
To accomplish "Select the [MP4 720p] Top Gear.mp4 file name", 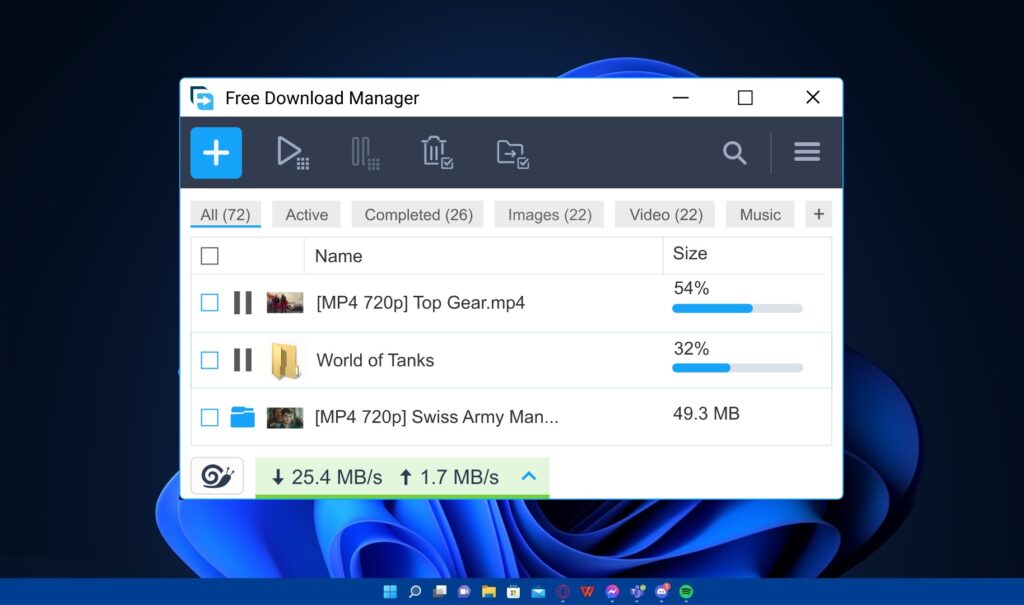I will pyautogui.click(x=421, y=302).
